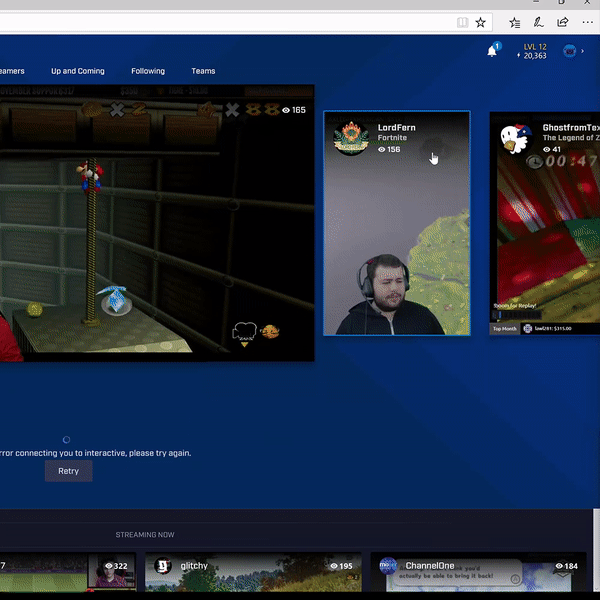The width and height of the screenshot is (600, 600).
Task: Click the LordFern streamer name
Action: (x=396, y=128)
